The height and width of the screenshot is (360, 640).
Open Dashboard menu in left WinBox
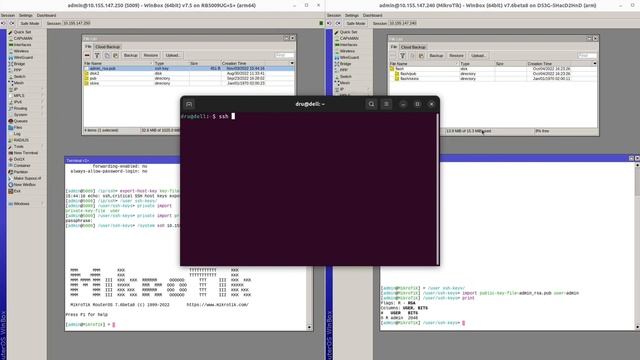coord(47,15)
